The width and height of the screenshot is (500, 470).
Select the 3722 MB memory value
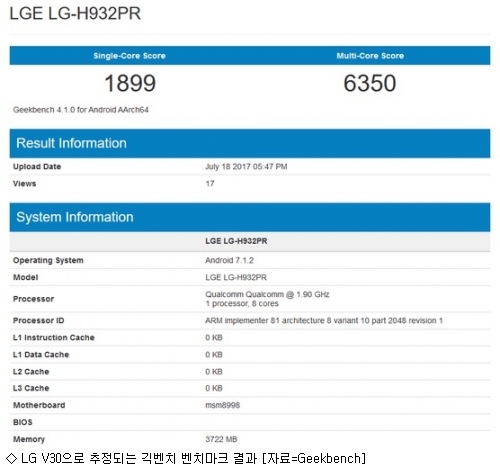tap(221, 439)
